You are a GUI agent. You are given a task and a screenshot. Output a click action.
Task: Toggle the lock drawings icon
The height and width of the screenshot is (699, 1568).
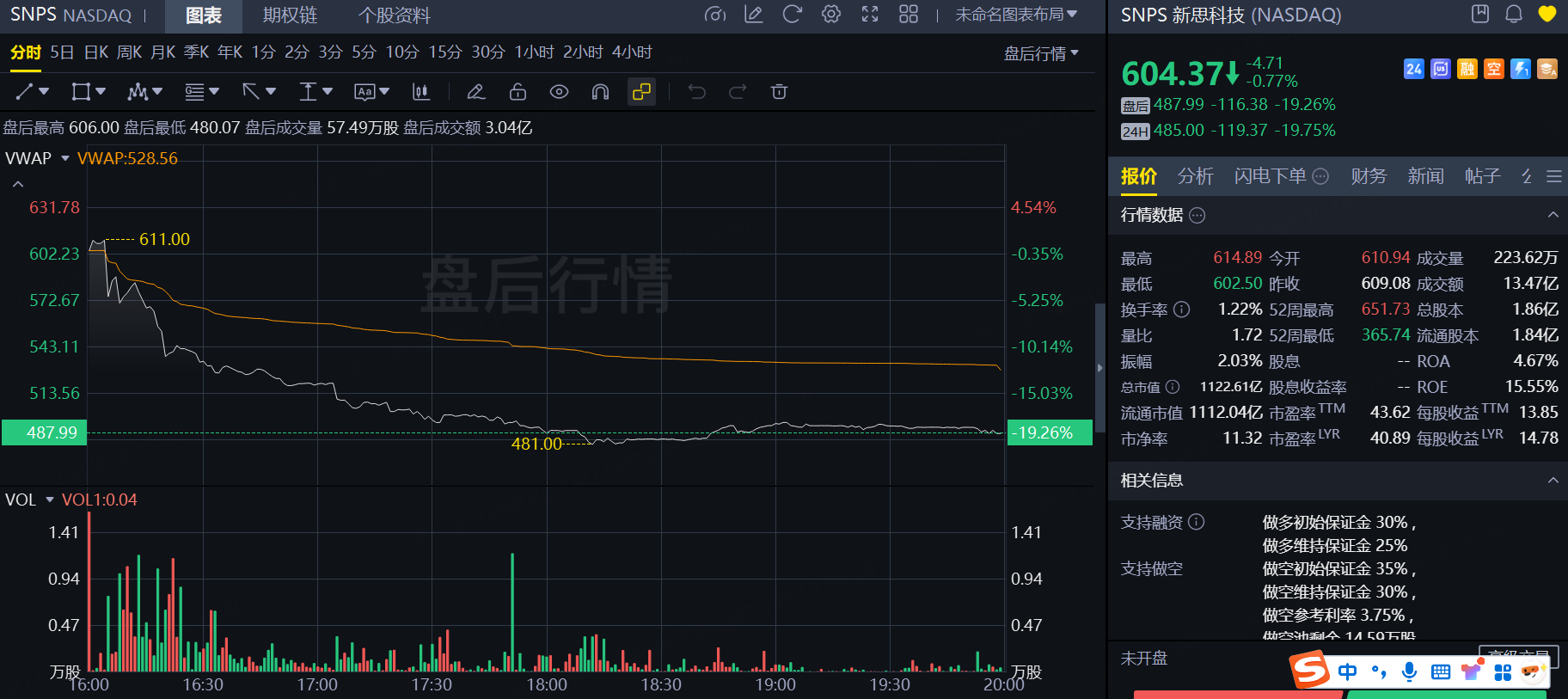coord(518,91)
